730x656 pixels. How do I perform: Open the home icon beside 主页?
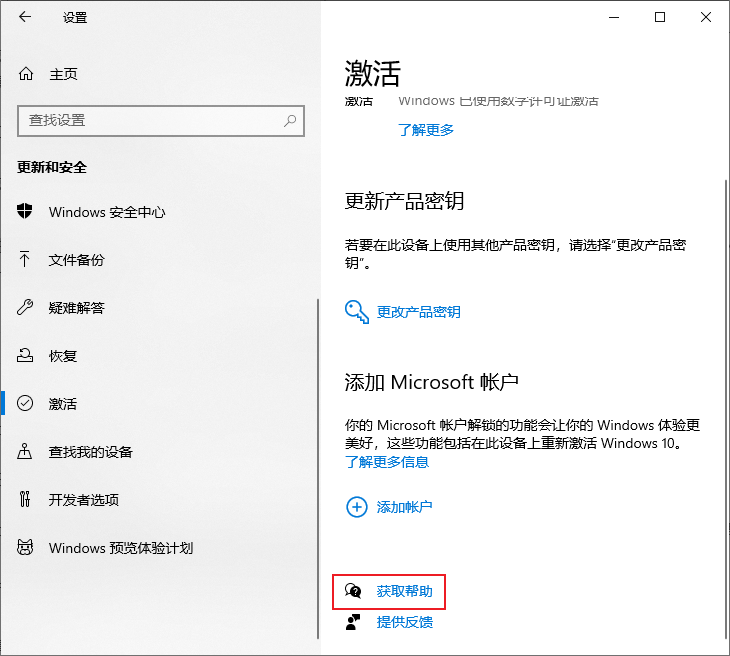(26, 74)
